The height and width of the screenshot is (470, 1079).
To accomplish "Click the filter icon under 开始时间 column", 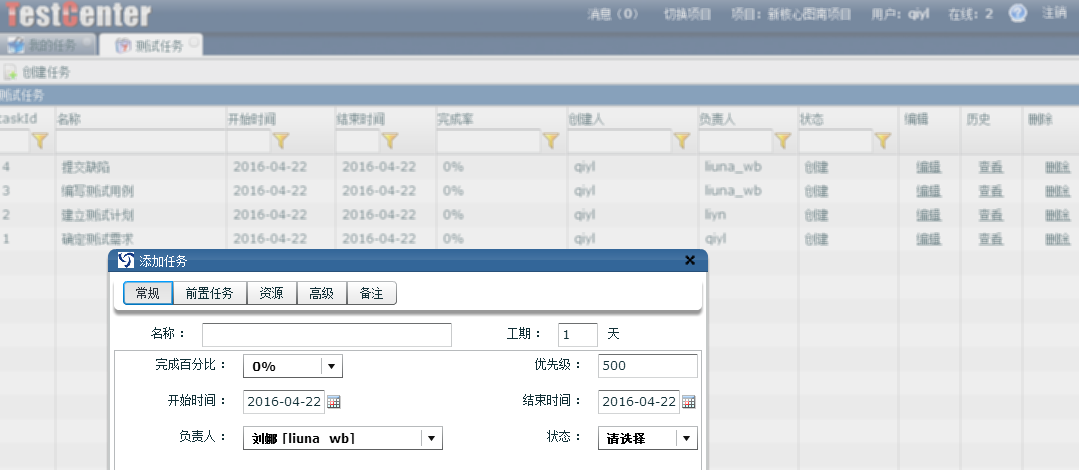I will tap(281, 141).
